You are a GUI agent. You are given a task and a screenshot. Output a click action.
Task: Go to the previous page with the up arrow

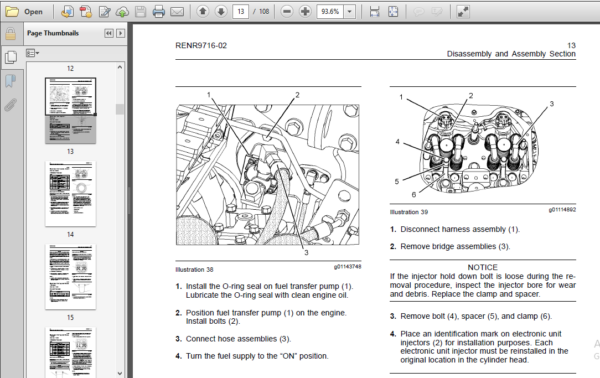(203, 12)
